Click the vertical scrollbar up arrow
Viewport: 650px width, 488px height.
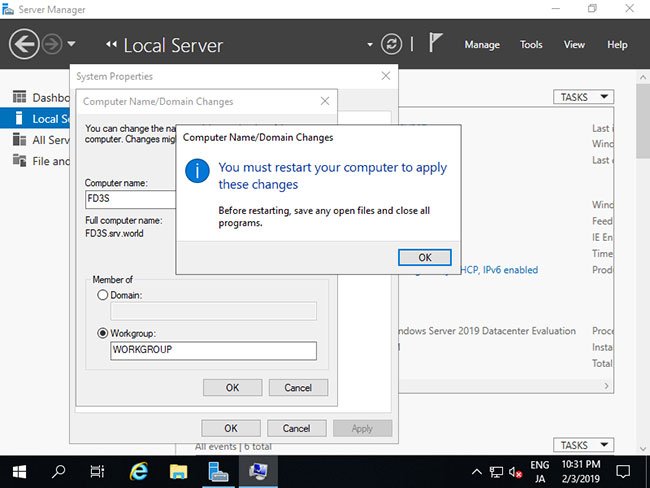click(643, 77)
